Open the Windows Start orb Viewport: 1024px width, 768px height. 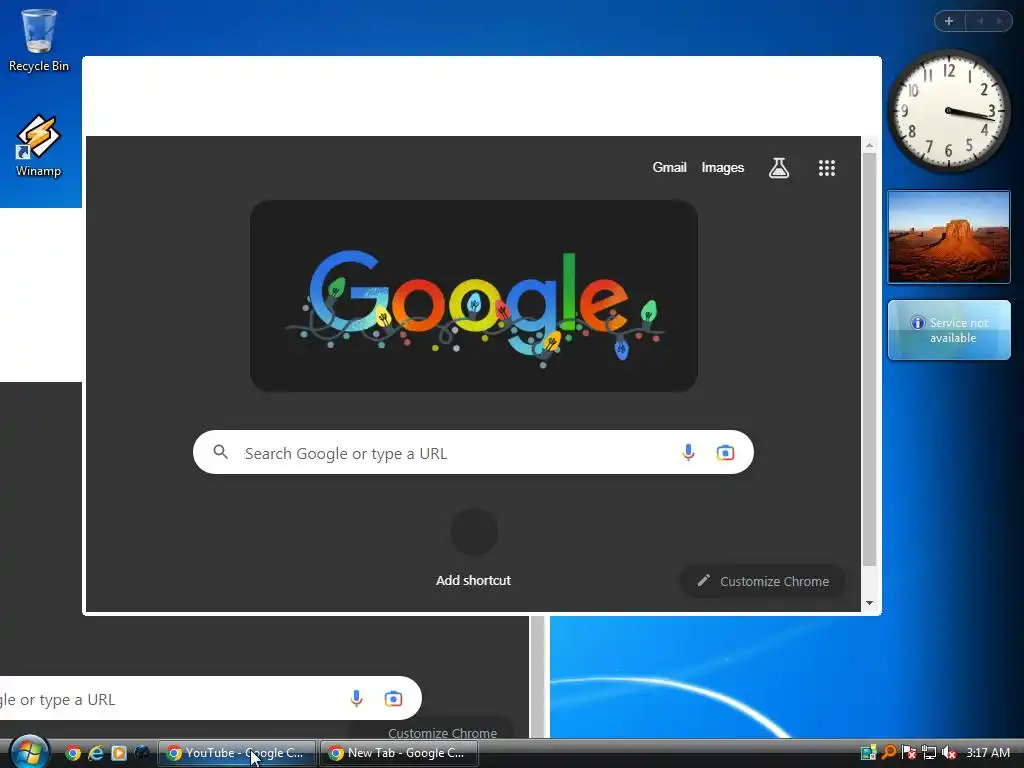(x=29, y=752)
